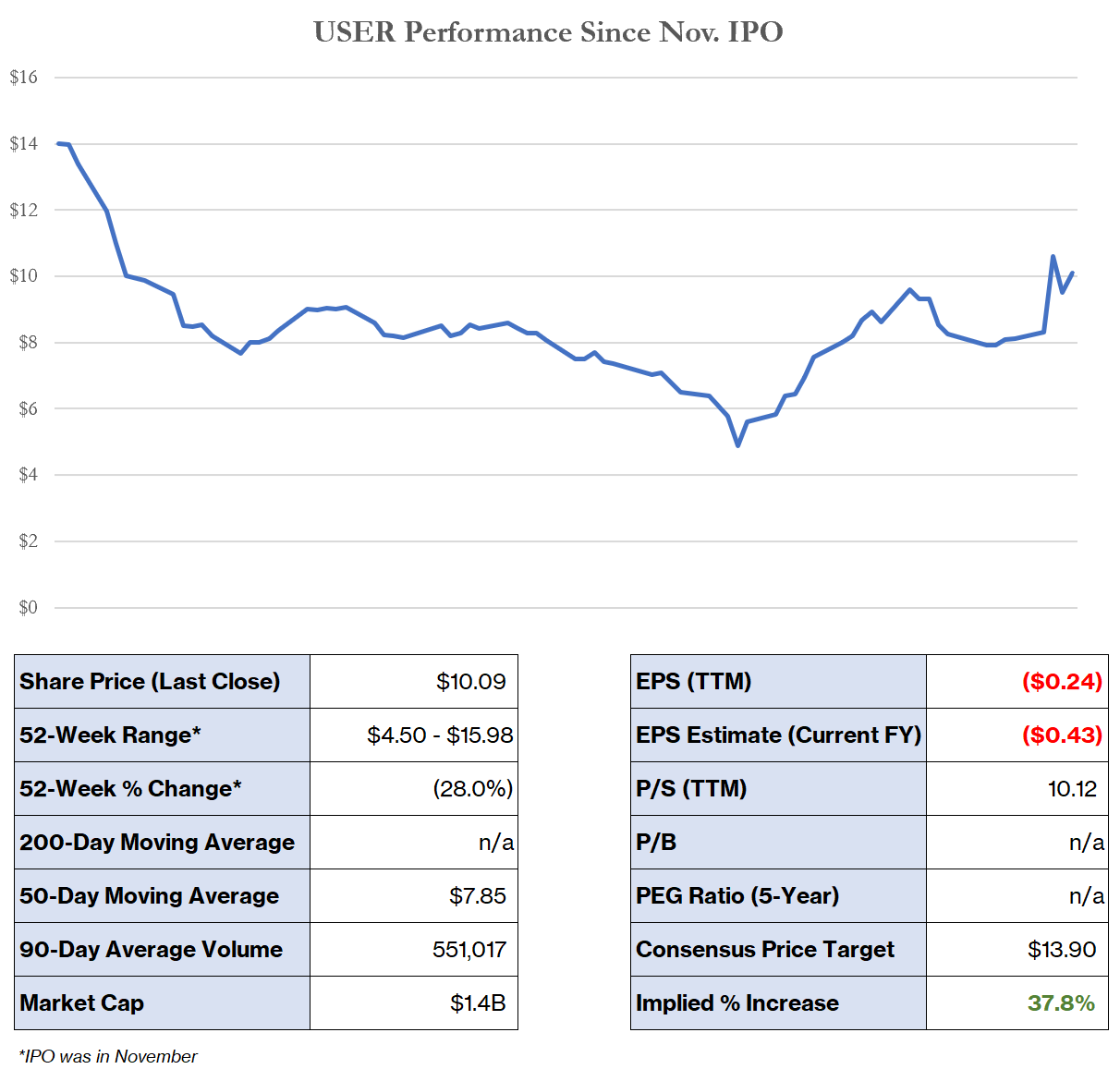Screen dimensions: 1120x1069
Task: Select the lowest dip point near $4.50
Action: [739, 445]
